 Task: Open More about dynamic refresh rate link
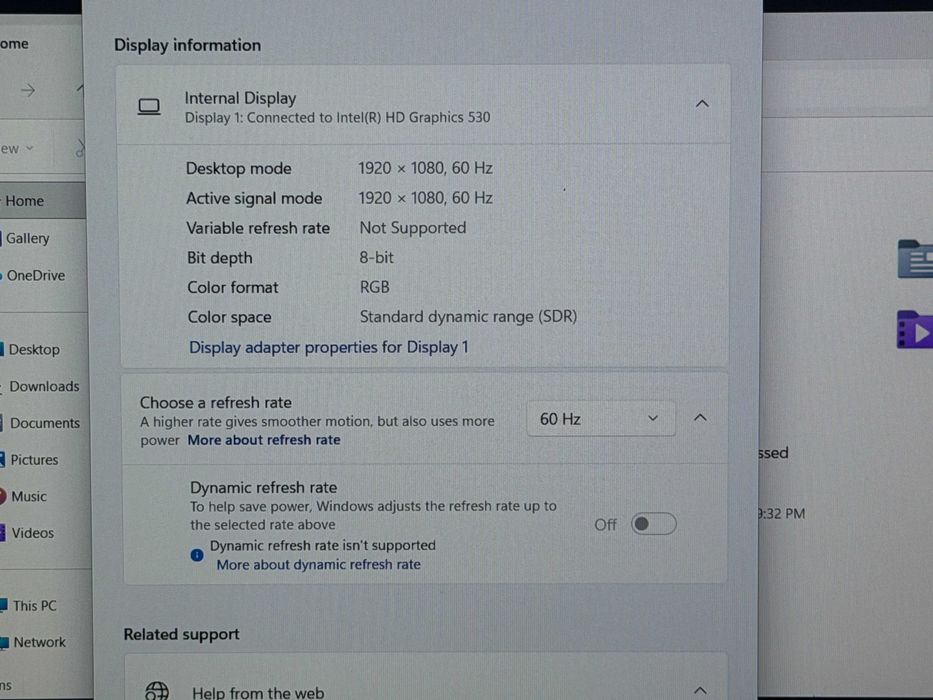318,564
